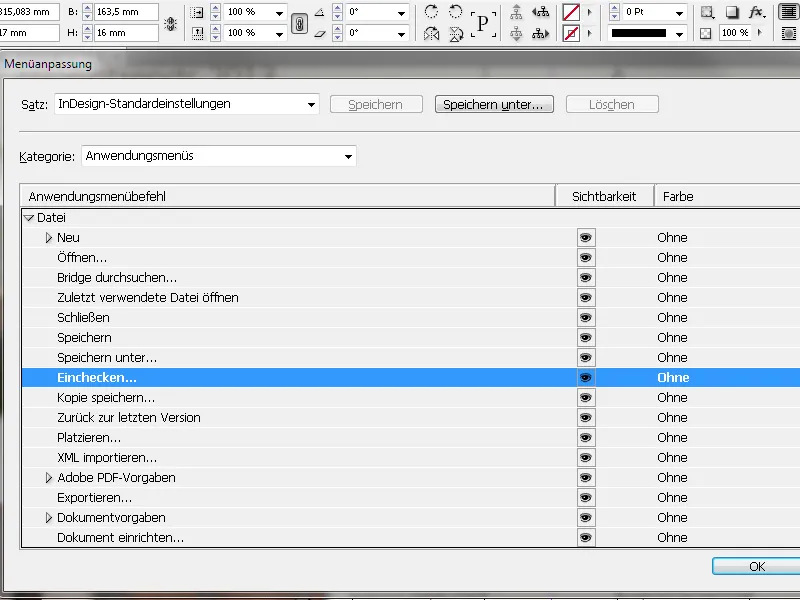Click the select container icon

[516, 12]
